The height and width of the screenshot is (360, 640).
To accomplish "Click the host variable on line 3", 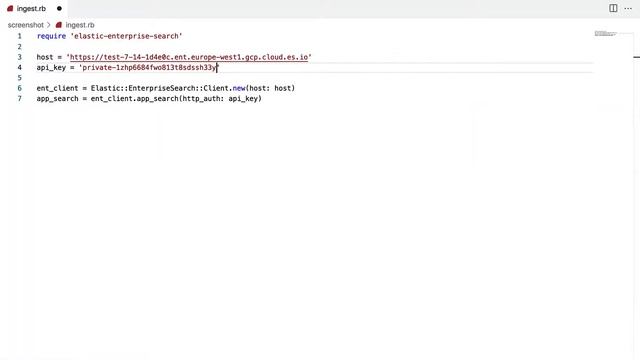I will click(x=45, y=57).
